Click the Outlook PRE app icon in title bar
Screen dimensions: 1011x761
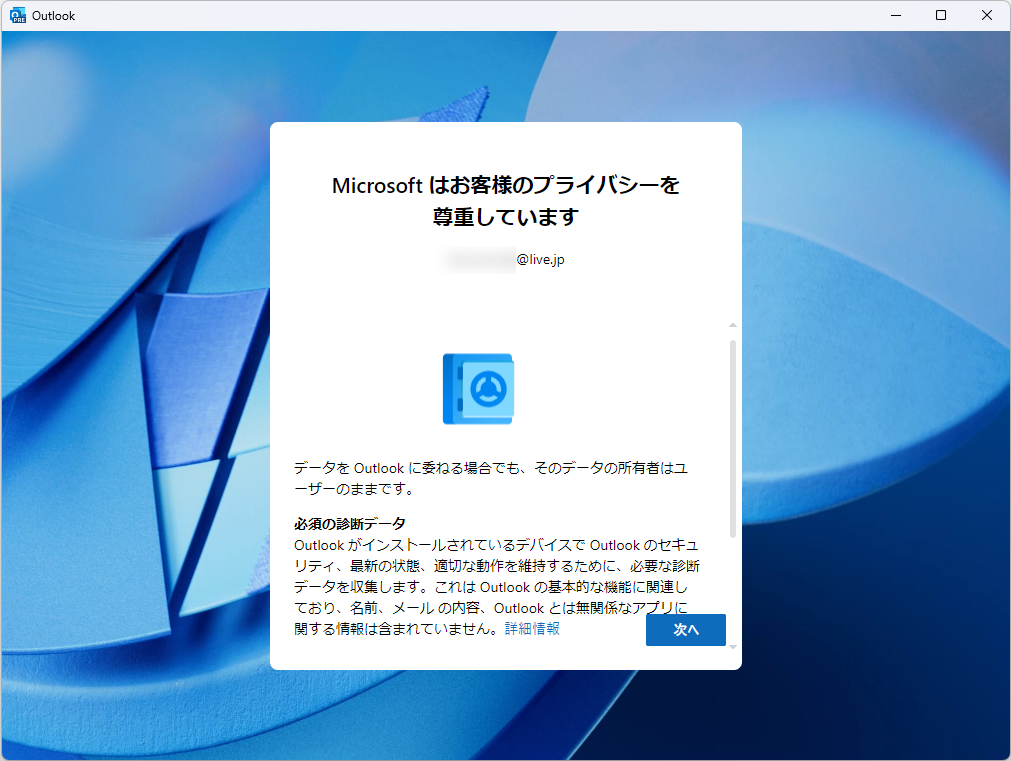(x=20, y=15)
